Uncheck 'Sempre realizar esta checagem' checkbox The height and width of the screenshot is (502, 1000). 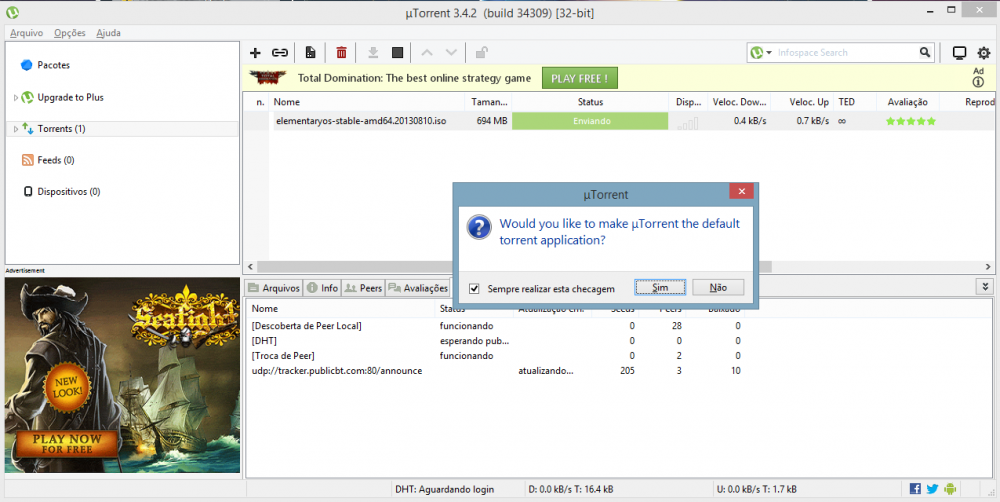coord(474,288)
